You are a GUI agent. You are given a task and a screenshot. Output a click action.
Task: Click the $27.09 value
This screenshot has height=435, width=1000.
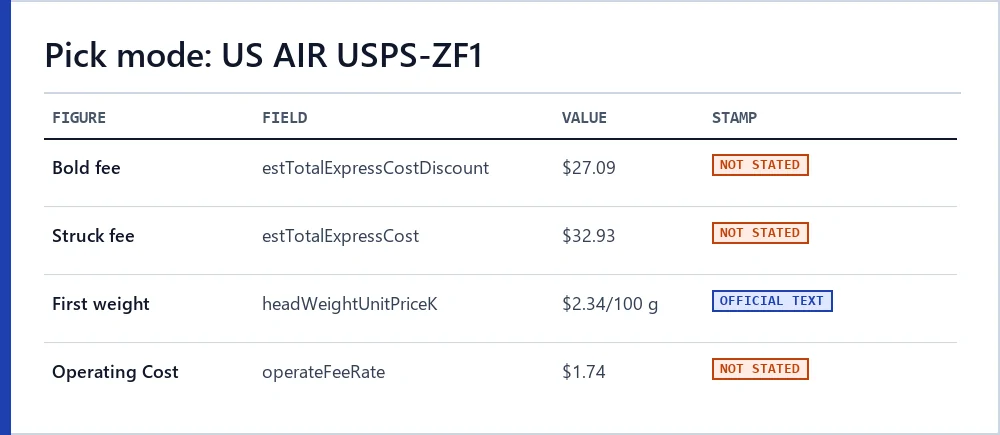[x=589, y=168]
